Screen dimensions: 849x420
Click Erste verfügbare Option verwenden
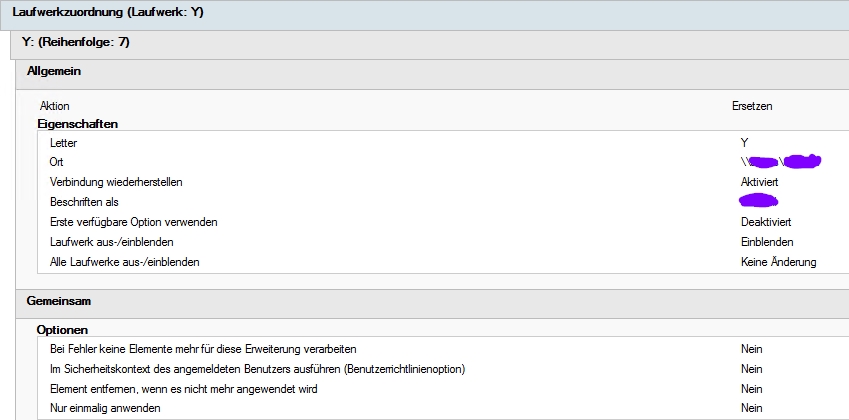[134, 222]
